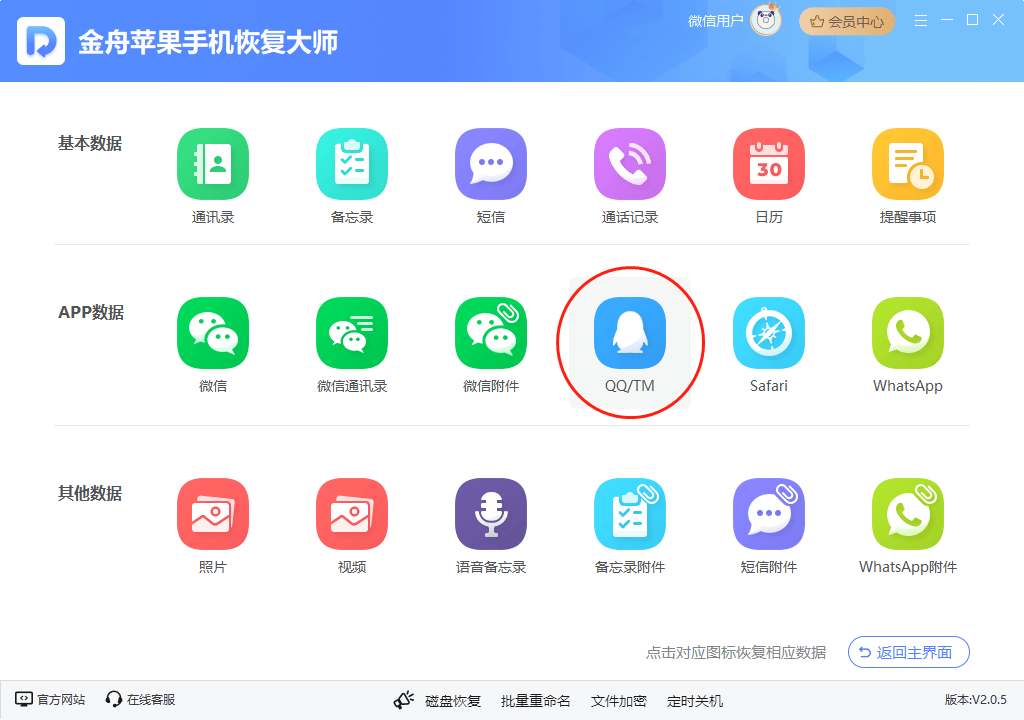1024x720 pixels.
Task: Open 短信 text message recovery
Action: click(x=491, y=164)
